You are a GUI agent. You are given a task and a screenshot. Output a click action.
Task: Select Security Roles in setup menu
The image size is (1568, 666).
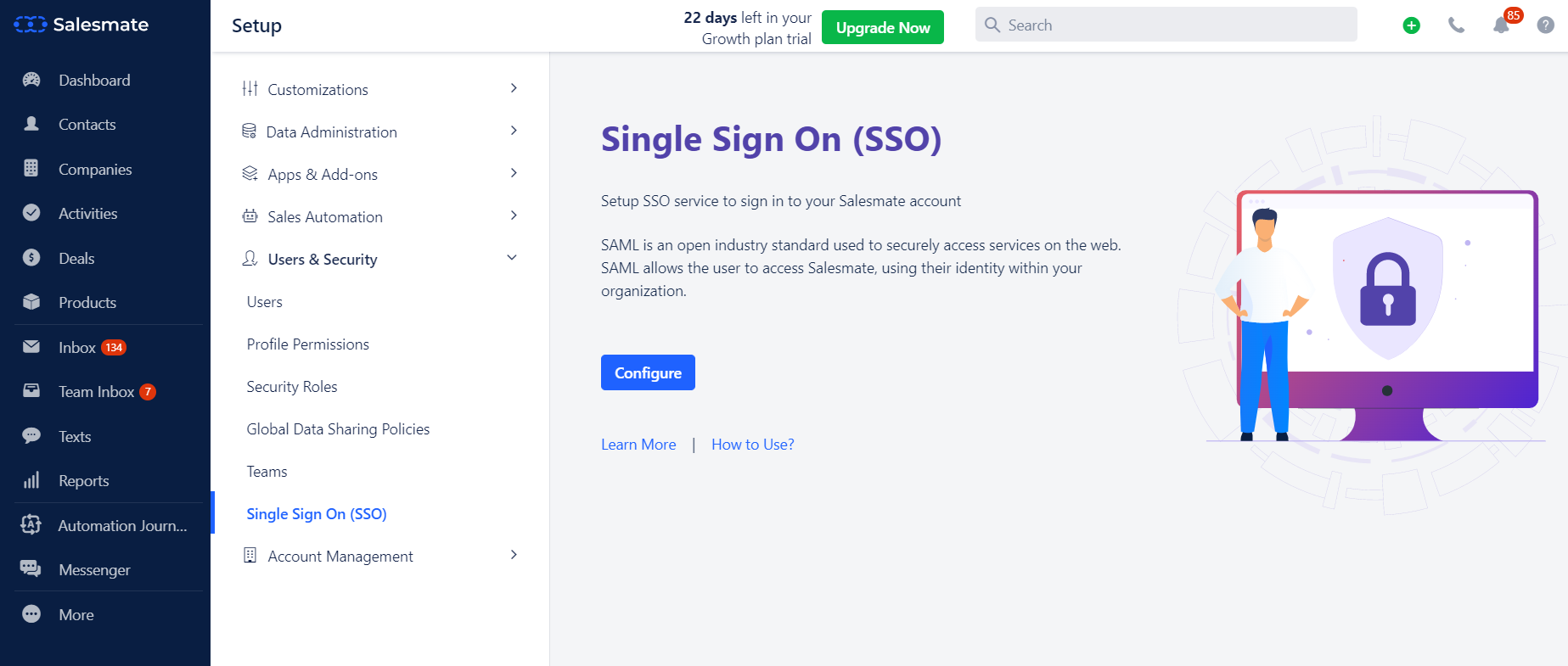pos(292,386)
